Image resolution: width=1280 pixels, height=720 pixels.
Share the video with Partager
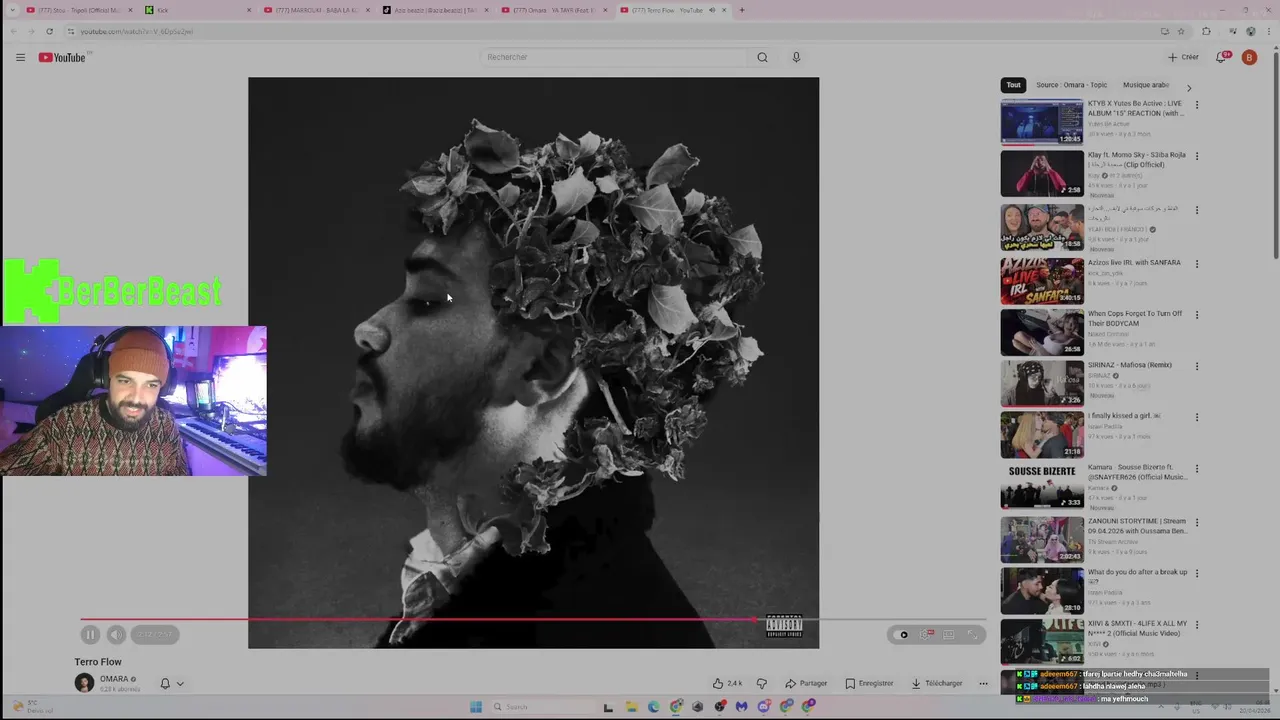(806, 683)
